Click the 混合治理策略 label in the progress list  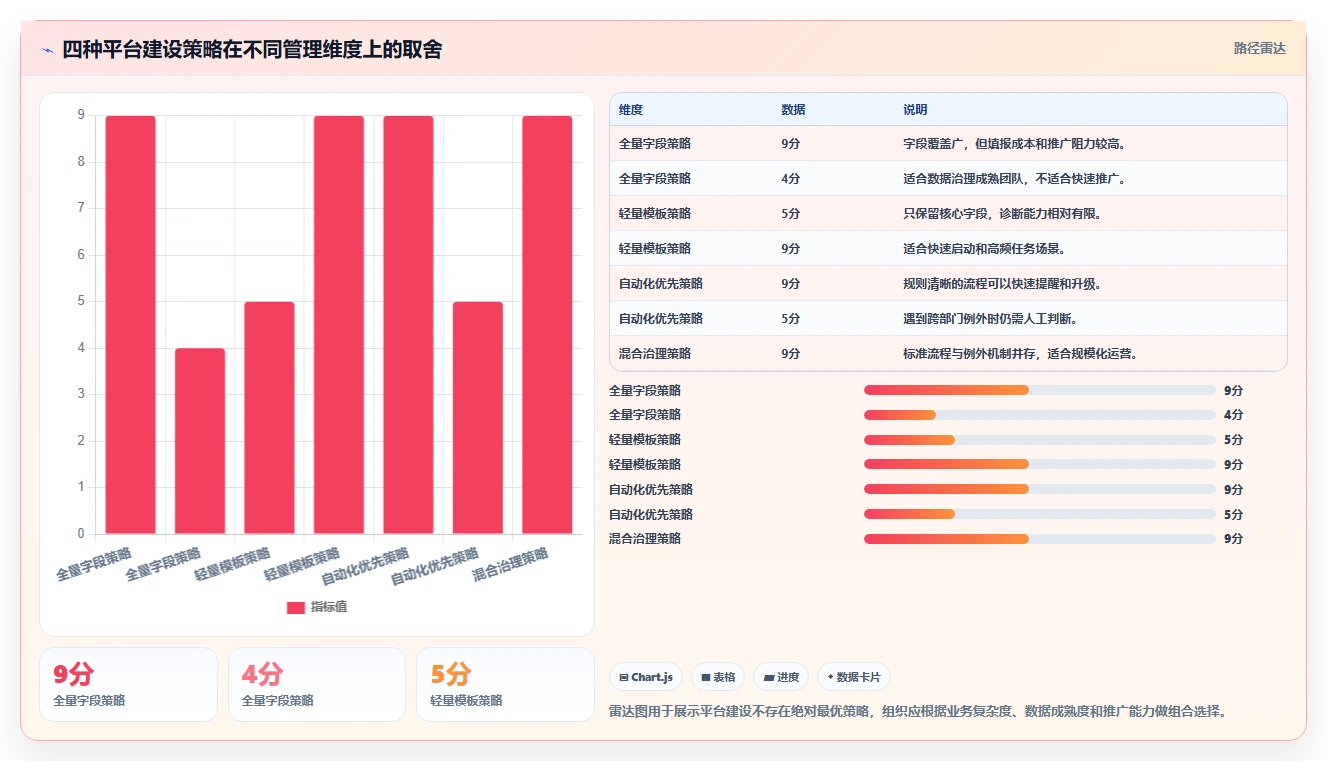pos(645,539)
